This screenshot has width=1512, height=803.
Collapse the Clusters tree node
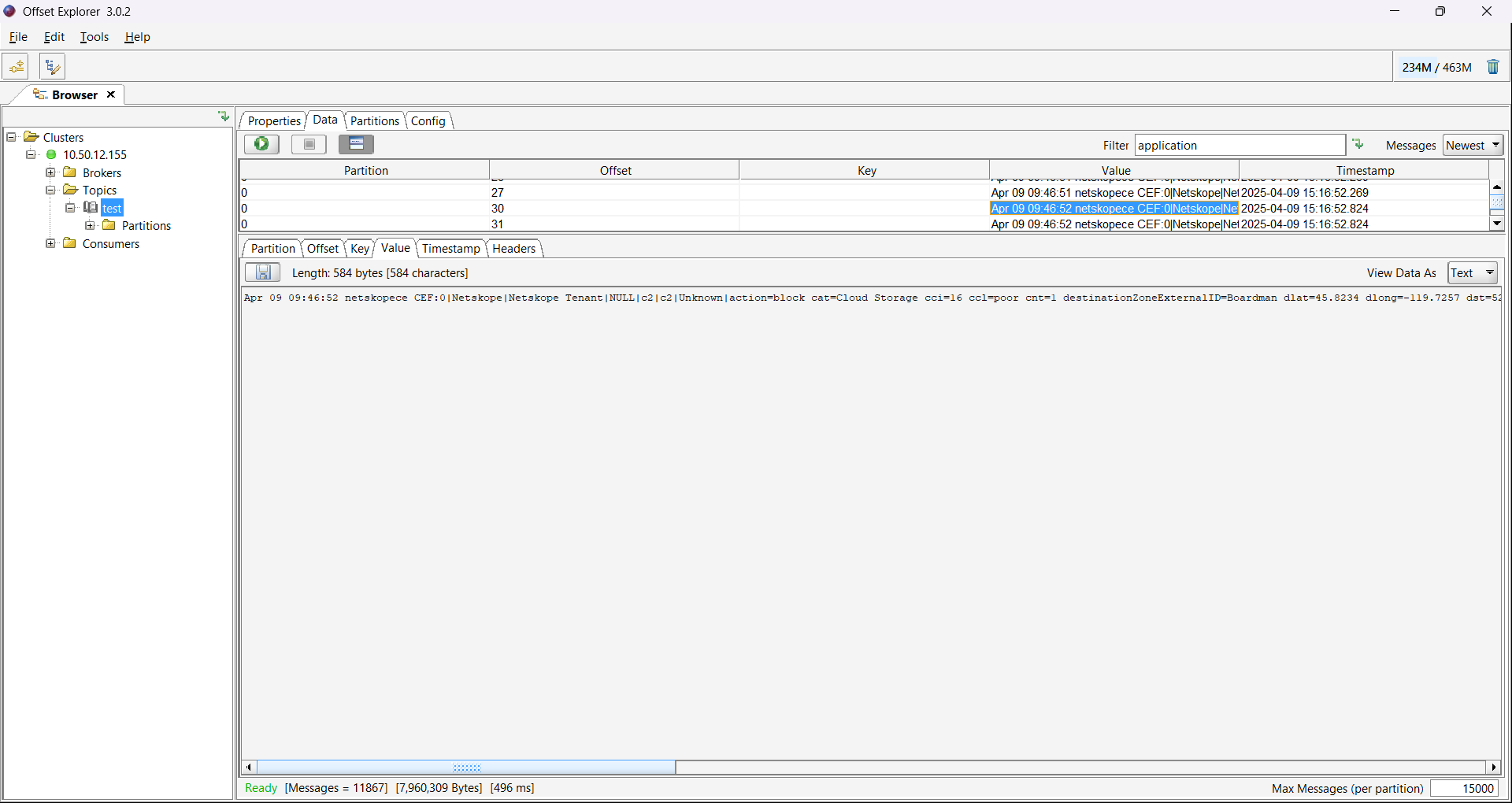pyautogui.click(x=12, y=137)
